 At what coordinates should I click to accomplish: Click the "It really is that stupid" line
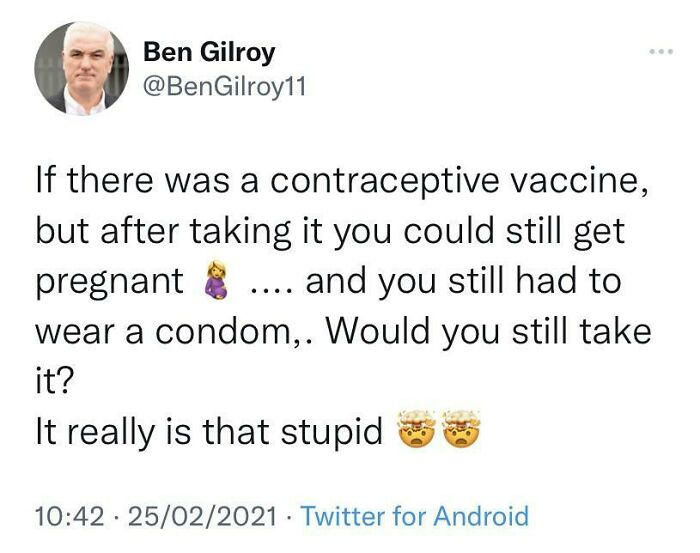point(209,432)
